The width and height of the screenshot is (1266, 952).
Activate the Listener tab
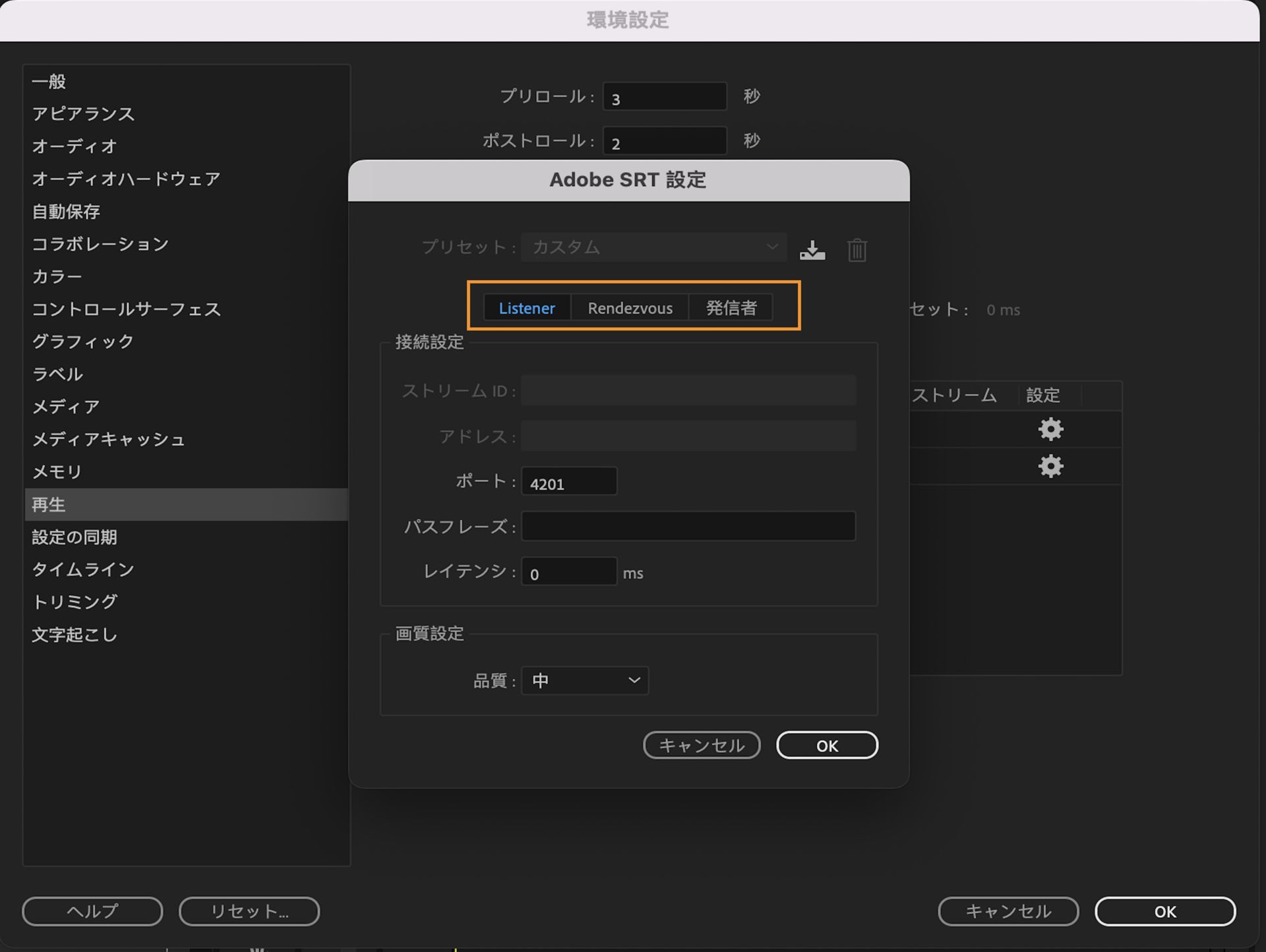pos(527,308)
